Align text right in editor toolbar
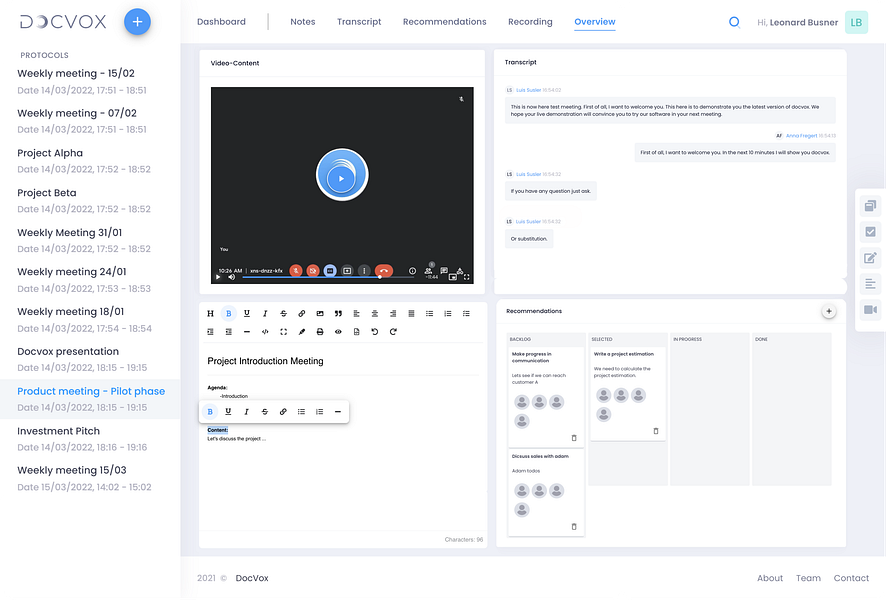The width and height of the screenshot is (886, 600). 393,314
